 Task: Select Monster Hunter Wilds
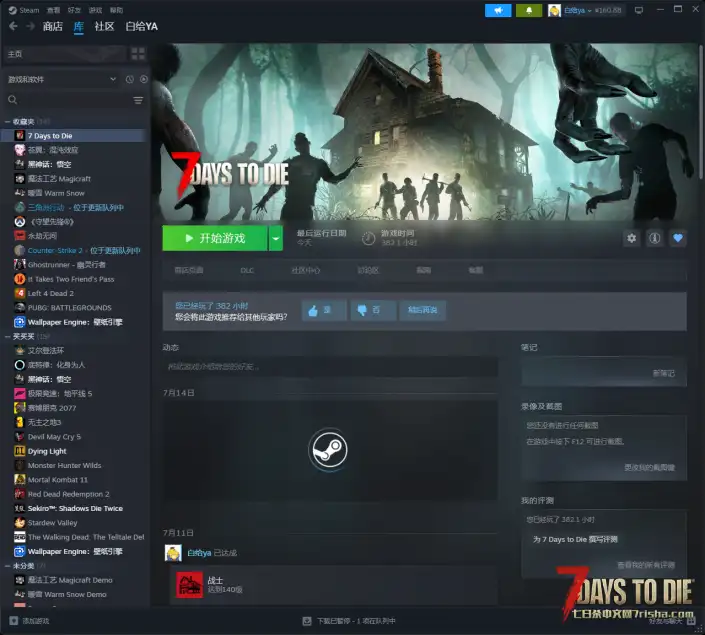click(x=58, y=466)
